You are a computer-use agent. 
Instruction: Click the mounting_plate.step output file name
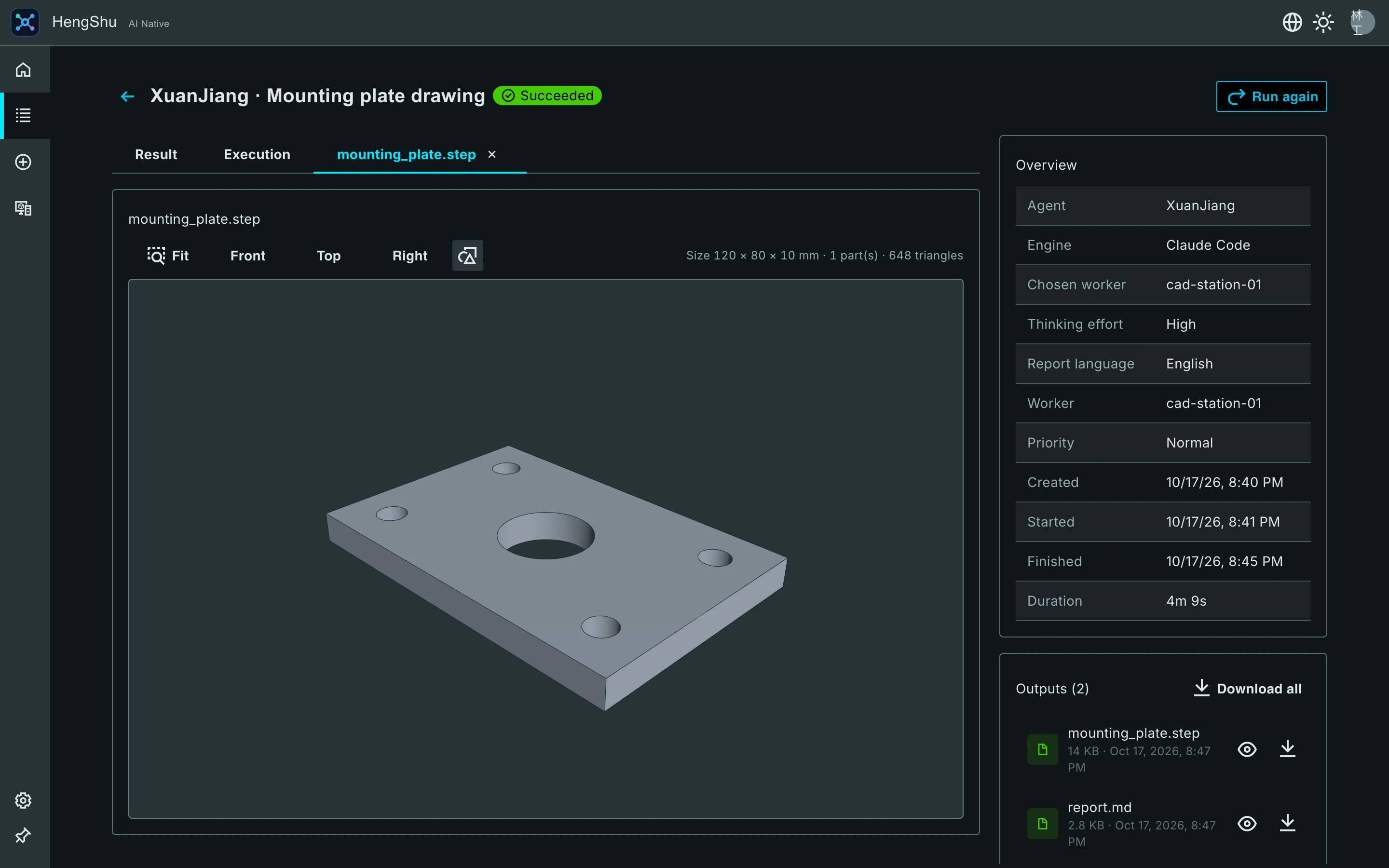click(1133, 733)
